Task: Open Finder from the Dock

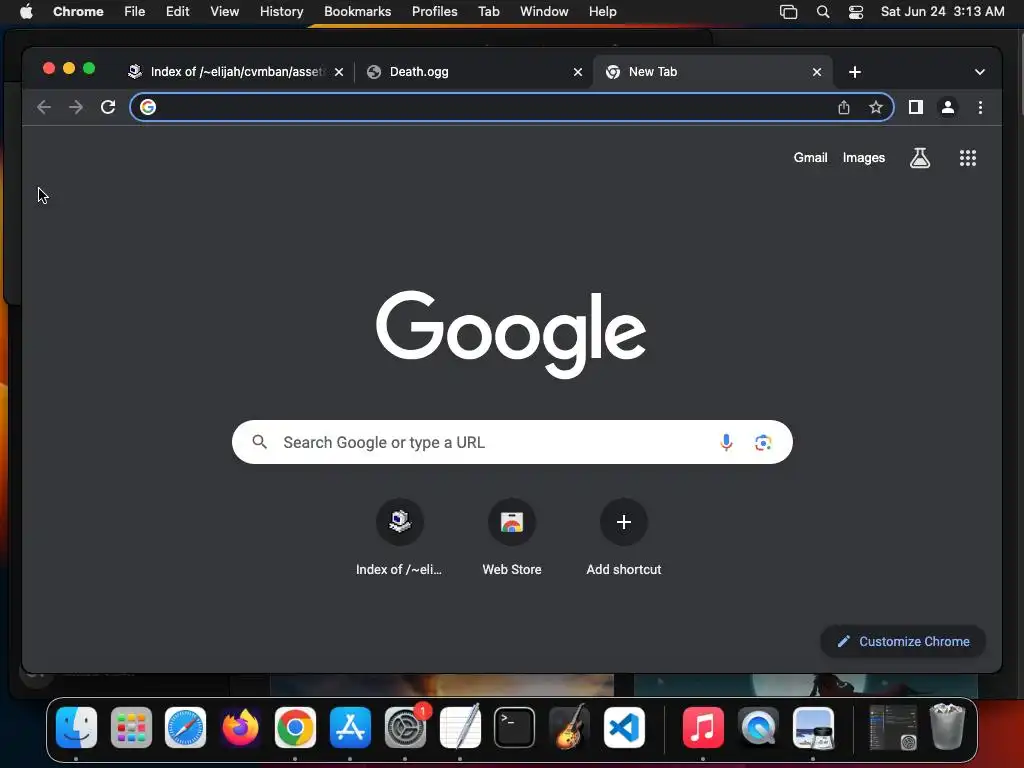Action: [76, 728]
